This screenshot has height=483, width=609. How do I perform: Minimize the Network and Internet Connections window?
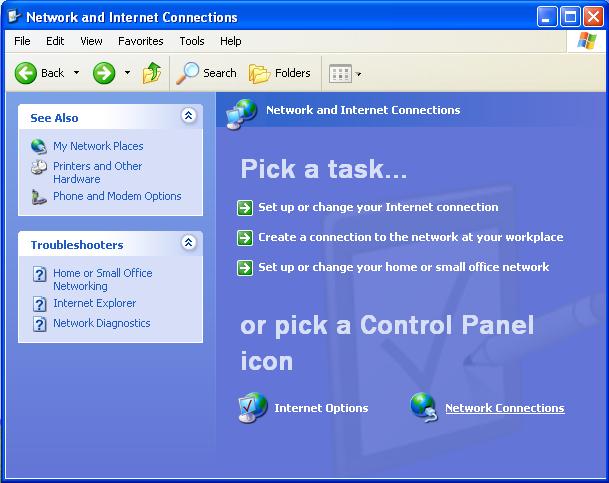click(547, 17)
